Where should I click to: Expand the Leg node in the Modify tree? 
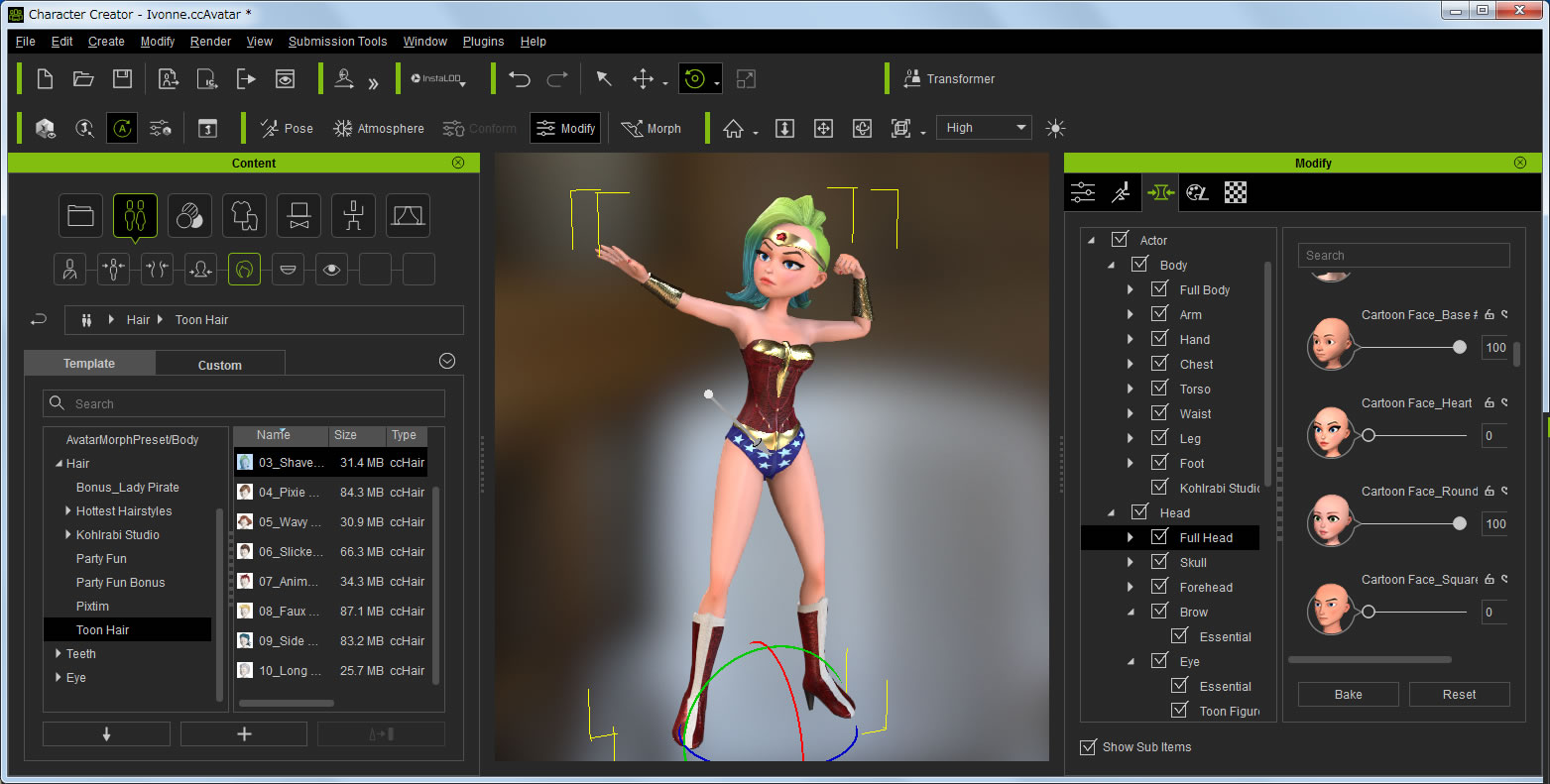pyautogui.click(x=1131, y=438)
